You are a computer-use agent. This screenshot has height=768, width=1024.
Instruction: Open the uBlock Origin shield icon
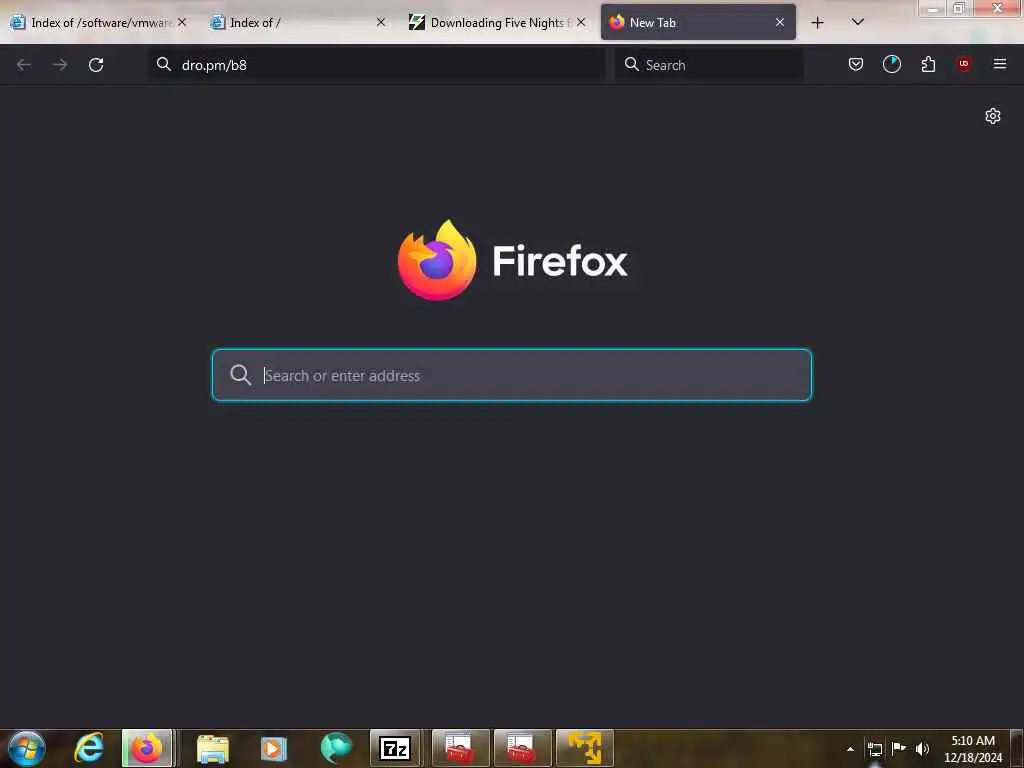click(964, 63)
